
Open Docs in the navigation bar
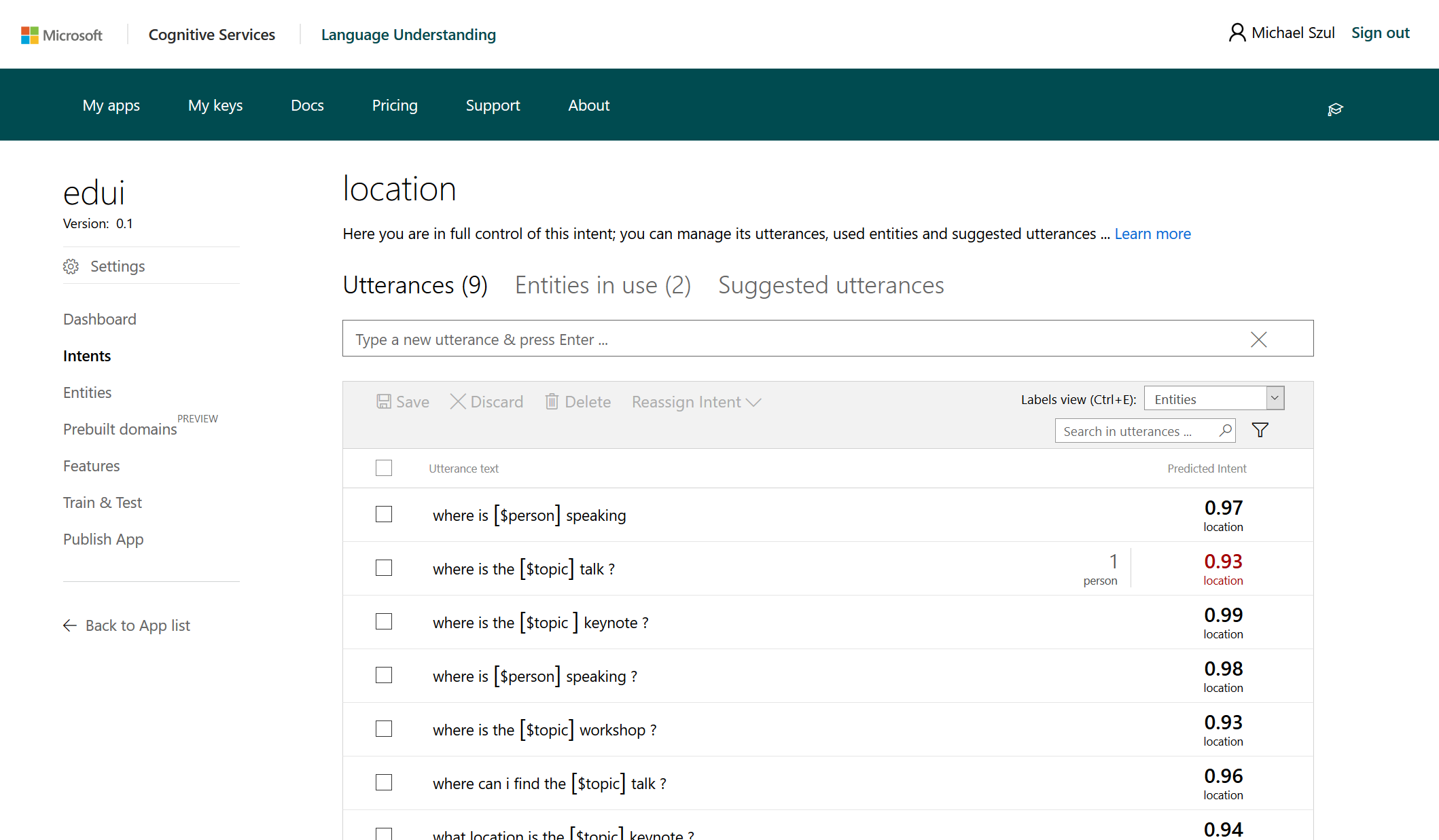coord(307,105)
